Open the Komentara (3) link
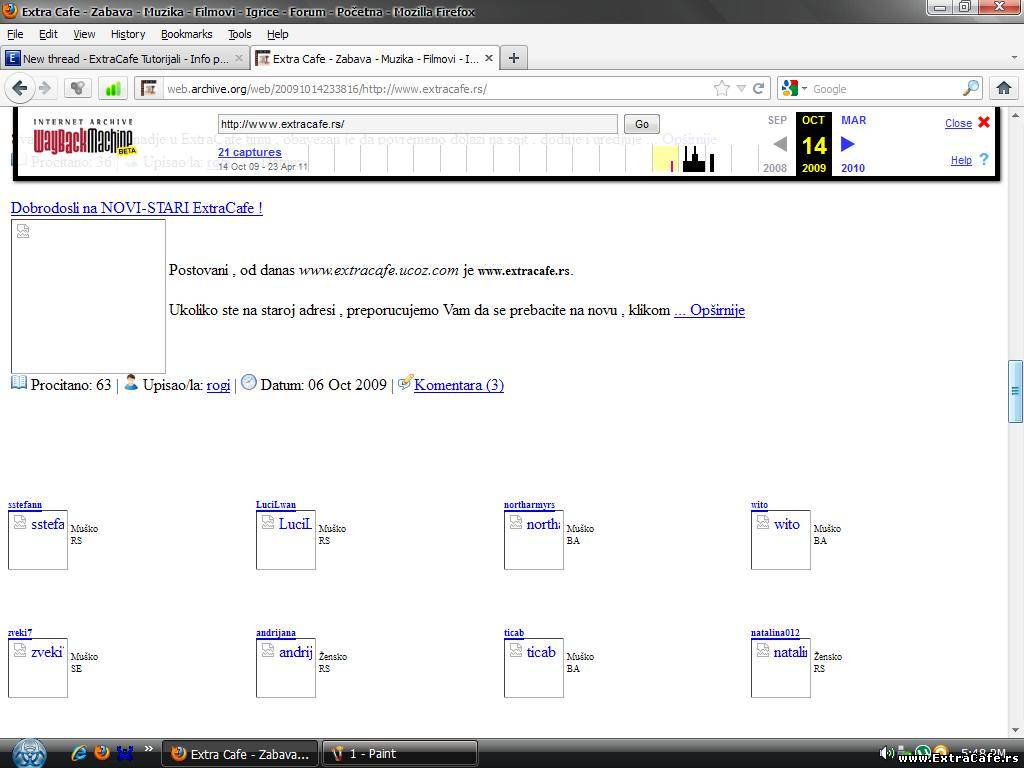1024x768 pixels. point(458,385)
